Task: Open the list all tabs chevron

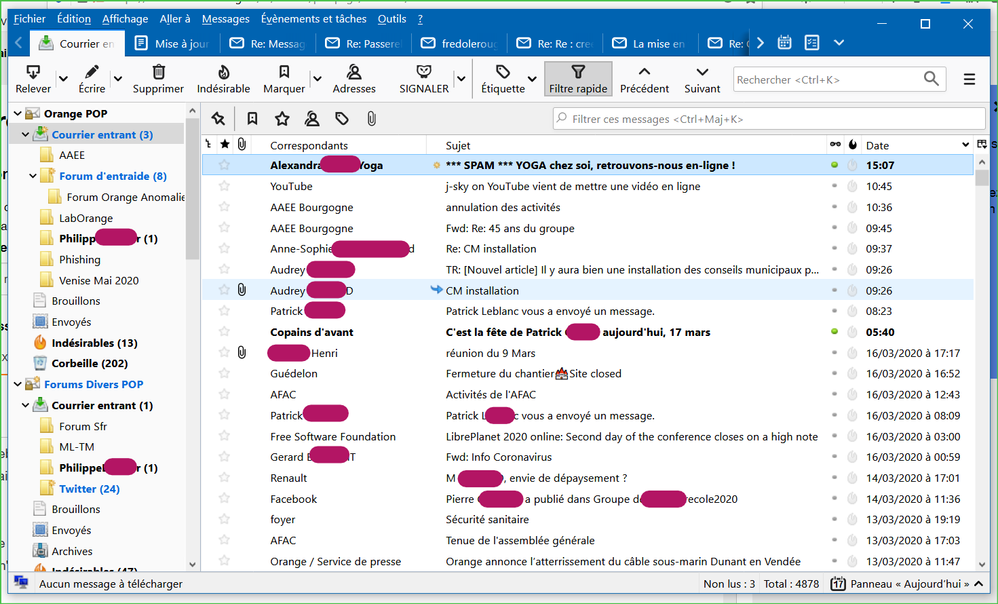Action: click(839, 43)
